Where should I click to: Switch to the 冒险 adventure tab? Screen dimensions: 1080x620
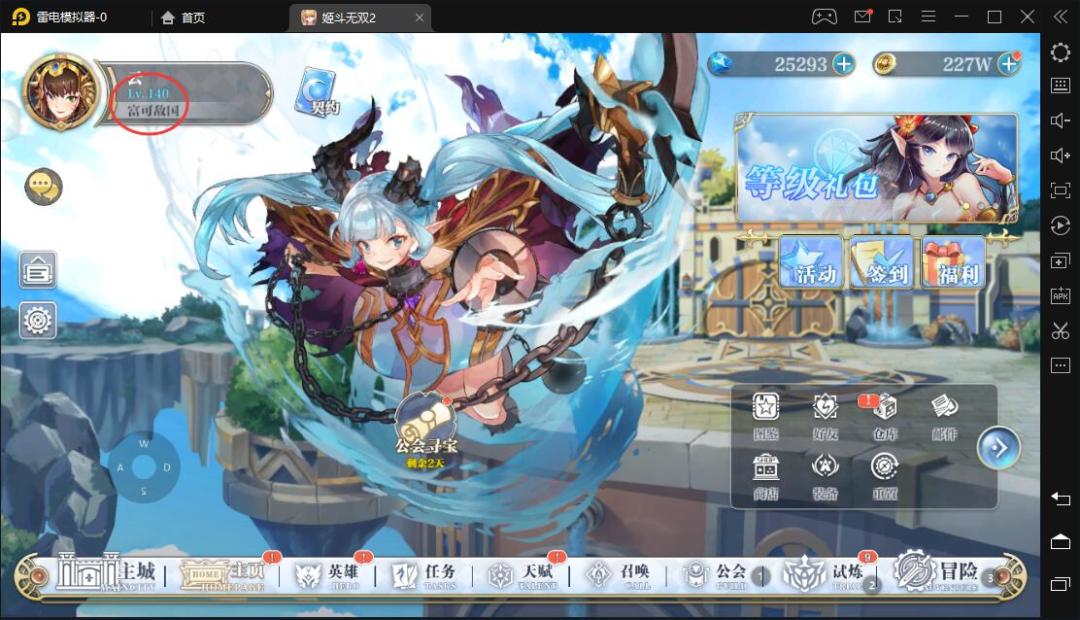point(937,572)
